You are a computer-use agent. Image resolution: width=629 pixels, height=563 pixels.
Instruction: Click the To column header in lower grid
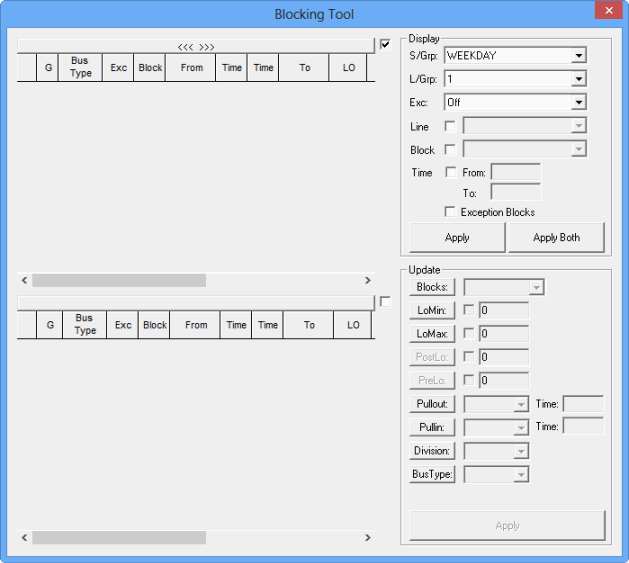coord(308,324)
